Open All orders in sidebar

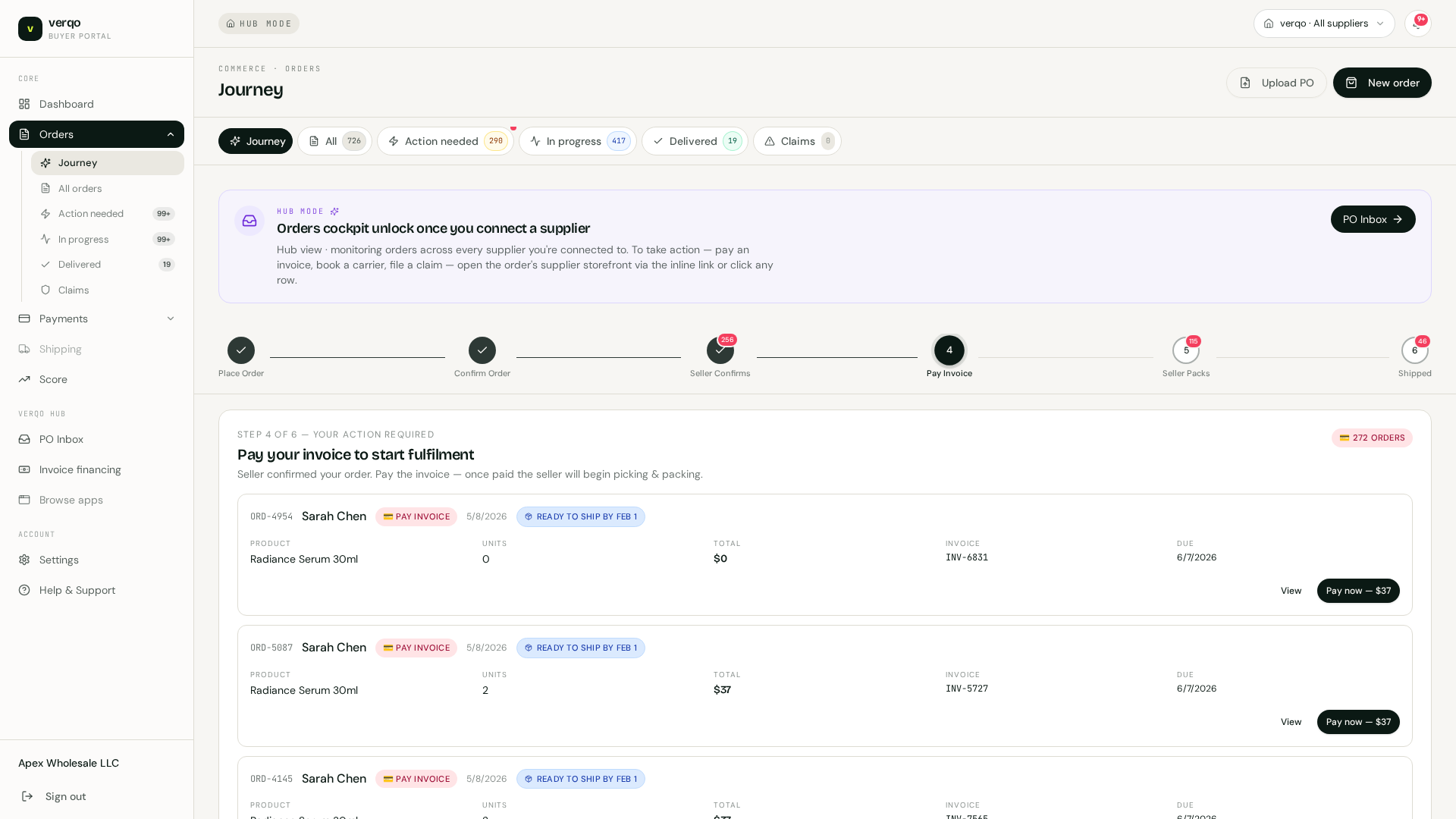pyautogui.click(x=108, y=189)
